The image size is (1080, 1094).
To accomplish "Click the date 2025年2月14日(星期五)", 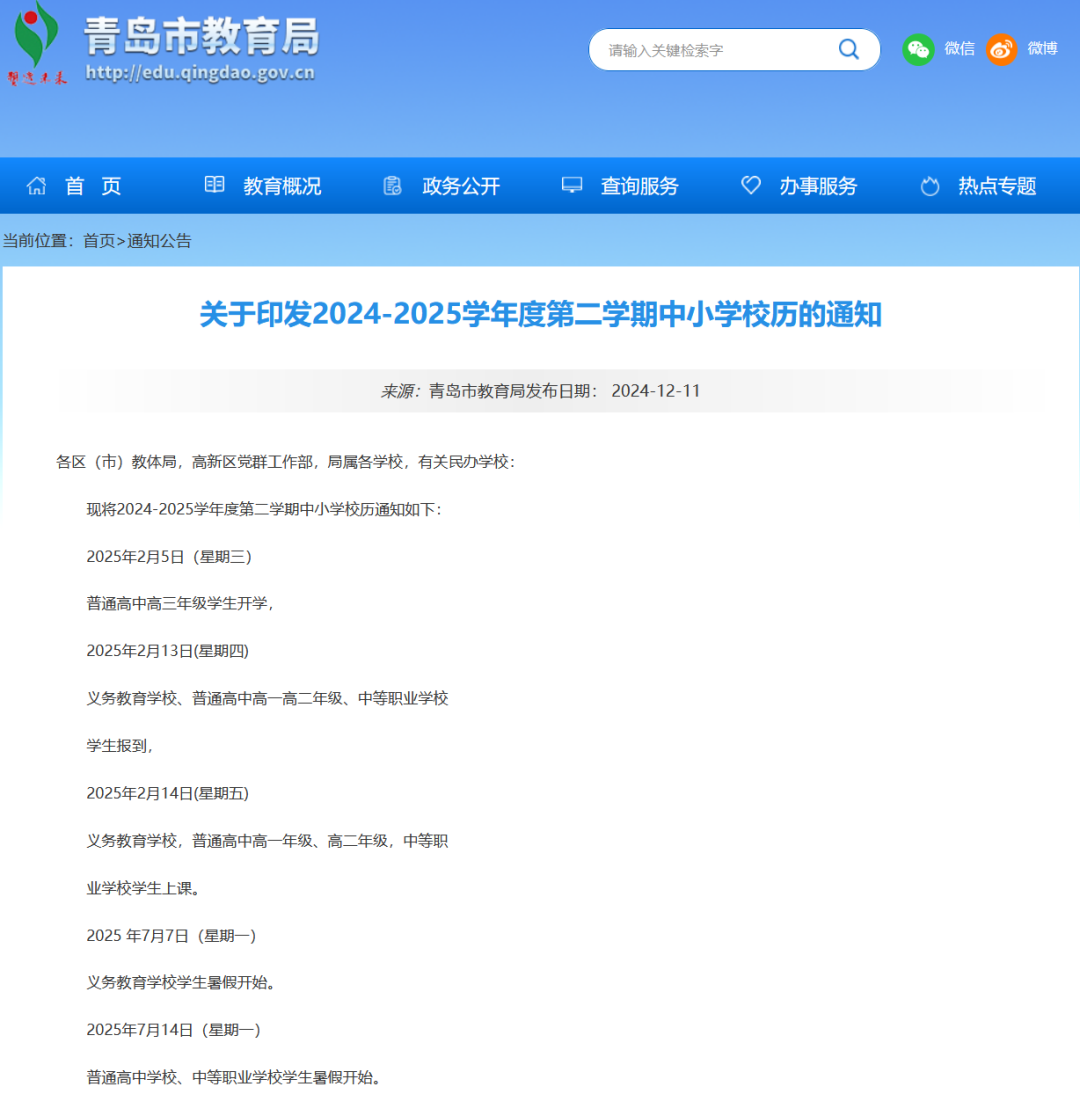I will pyautogui.click(x=167, y=793).
